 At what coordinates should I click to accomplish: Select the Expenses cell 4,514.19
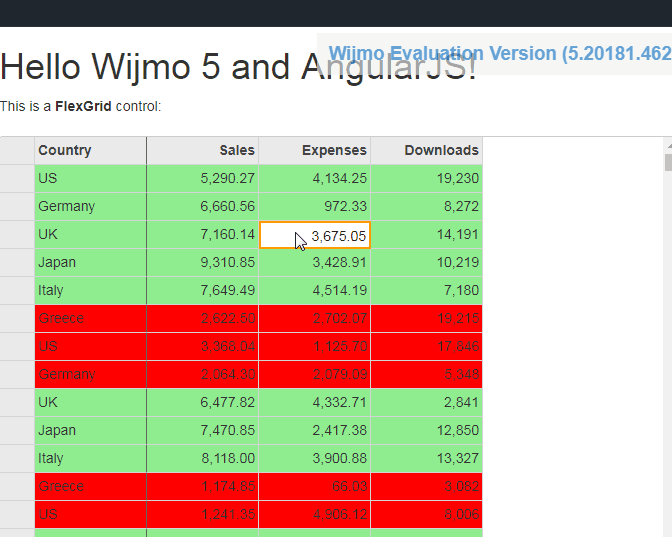[315, 291]
